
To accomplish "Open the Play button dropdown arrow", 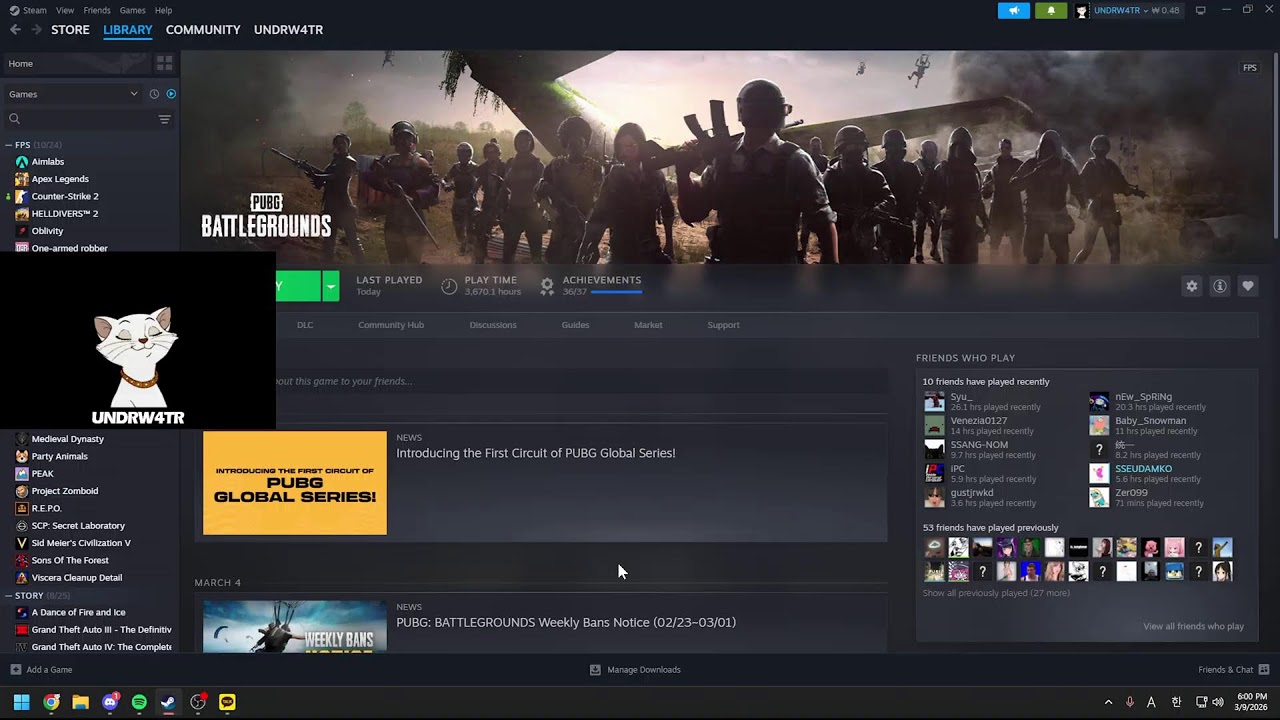I will [330, 286].
